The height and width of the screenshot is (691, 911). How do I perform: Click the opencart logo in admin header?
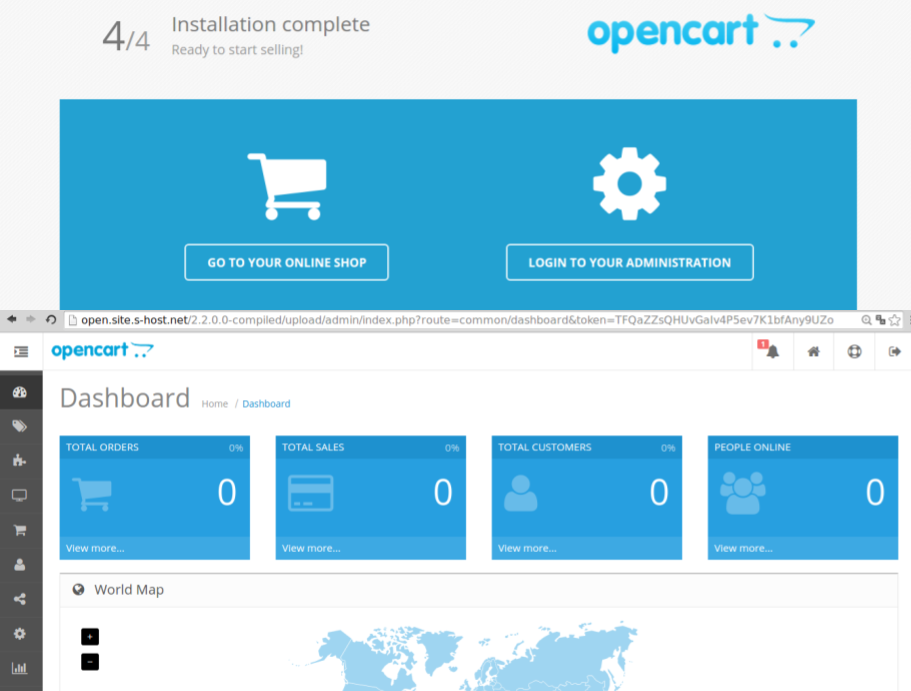click(x=102, y=350)
